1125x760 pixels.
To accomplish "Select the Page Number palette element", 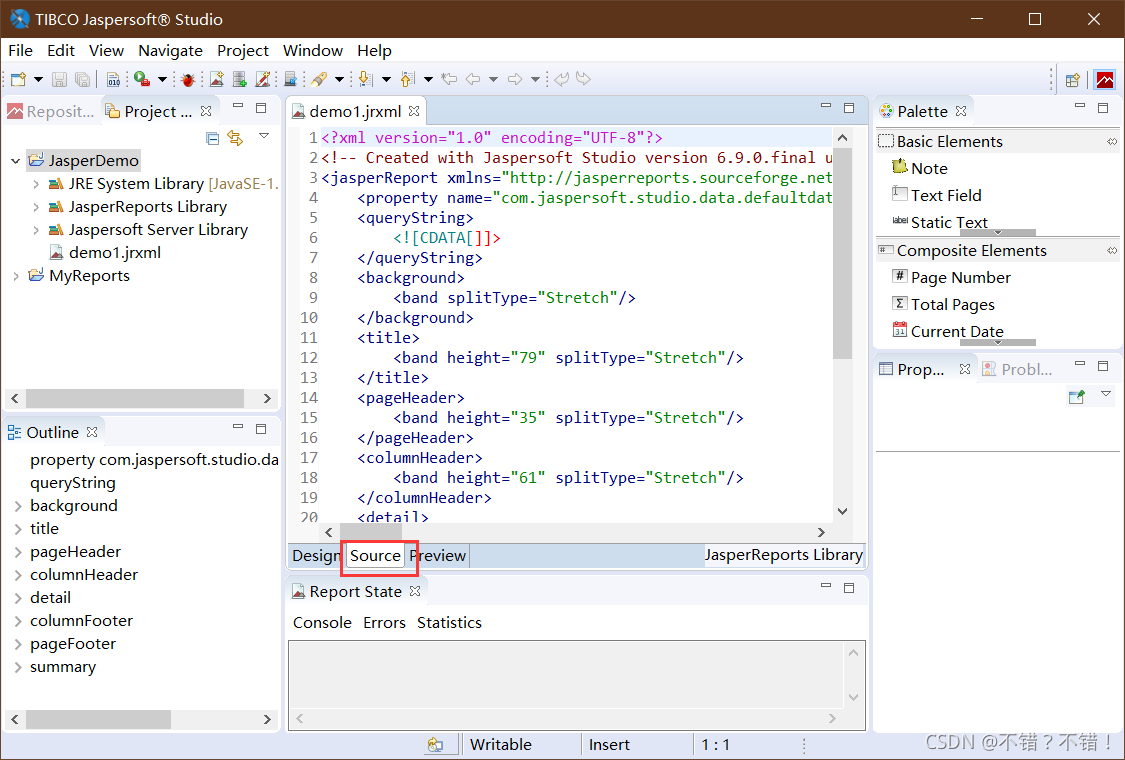I will coord(951,277).
